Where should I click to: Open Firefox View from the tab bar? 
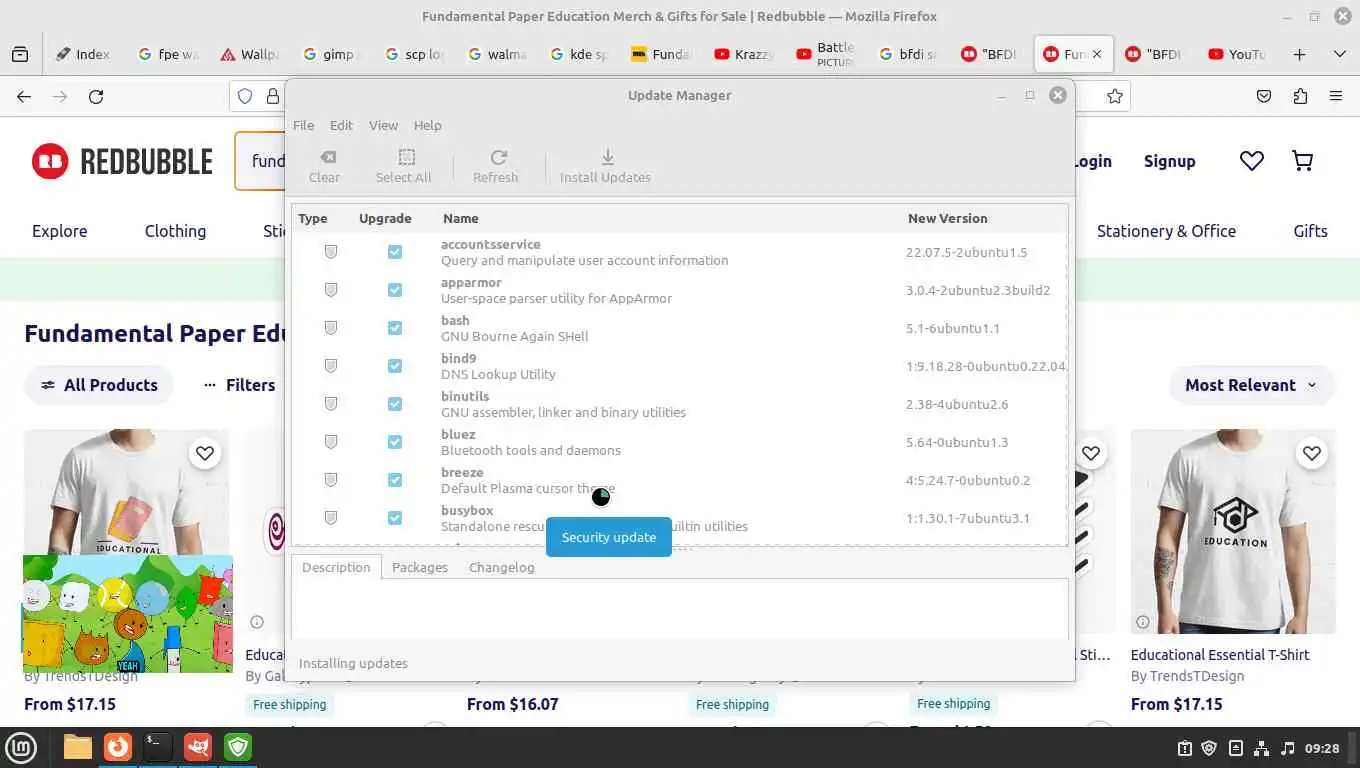pyautogui.click(x=20, y=54)
